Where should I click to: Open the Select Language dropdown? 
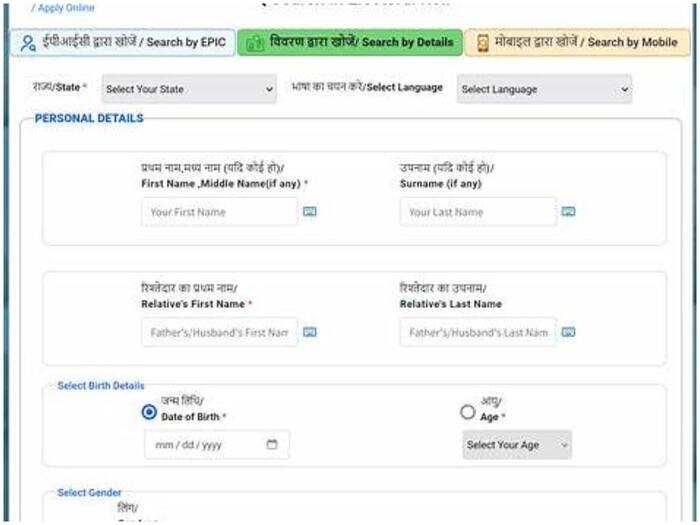tap(544, 89)
